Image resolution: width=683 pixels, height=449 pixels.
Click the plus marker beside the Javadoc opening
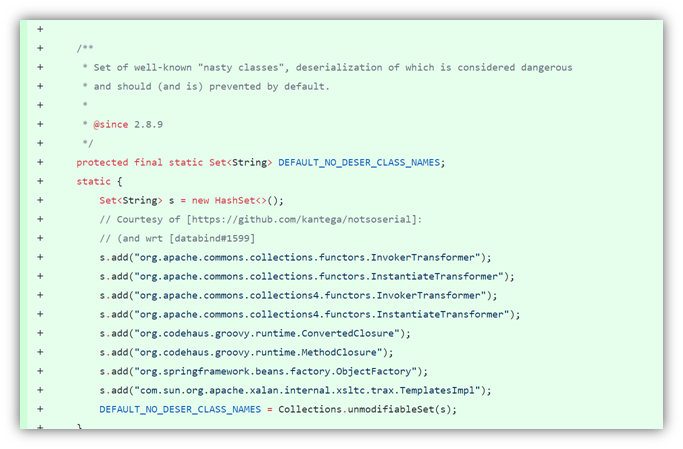coord(40,48)
